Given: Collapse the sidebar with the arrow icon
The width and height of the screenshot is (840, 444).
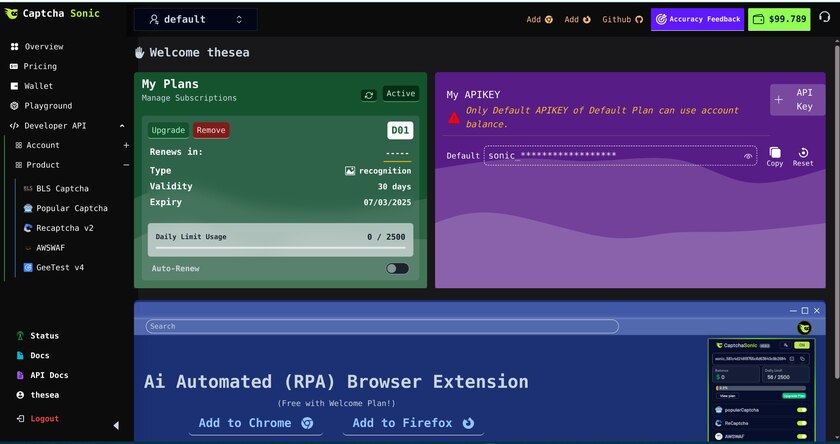Looking at the screenshot, I should (115, 425).
